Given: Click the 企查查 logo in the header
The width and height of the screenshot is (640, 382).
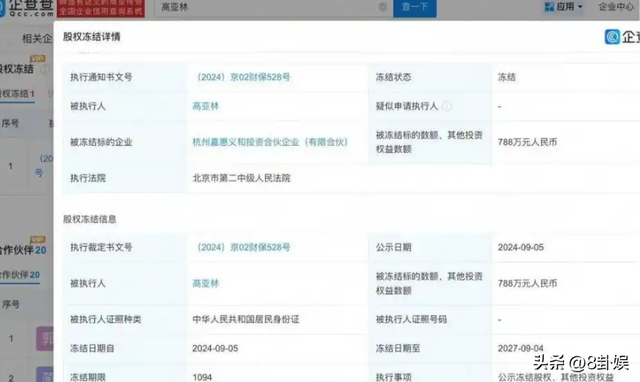Looking at the screenshot, I should (x=27, y=8).
